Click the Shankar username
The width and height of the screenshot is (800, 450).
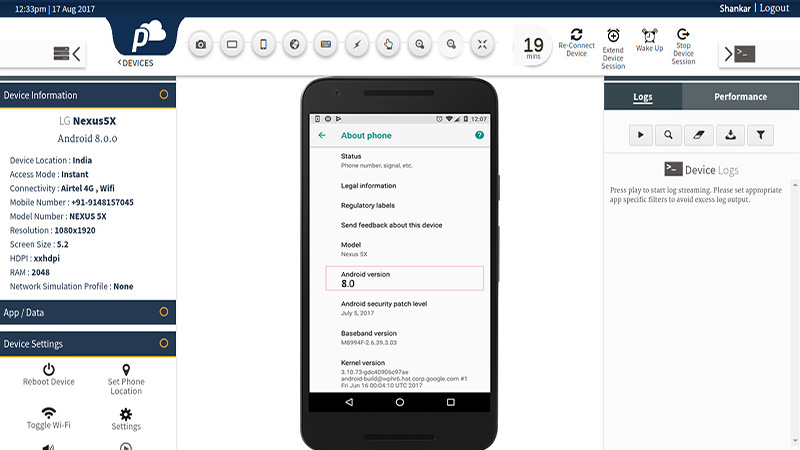click(x=735, y=8)
